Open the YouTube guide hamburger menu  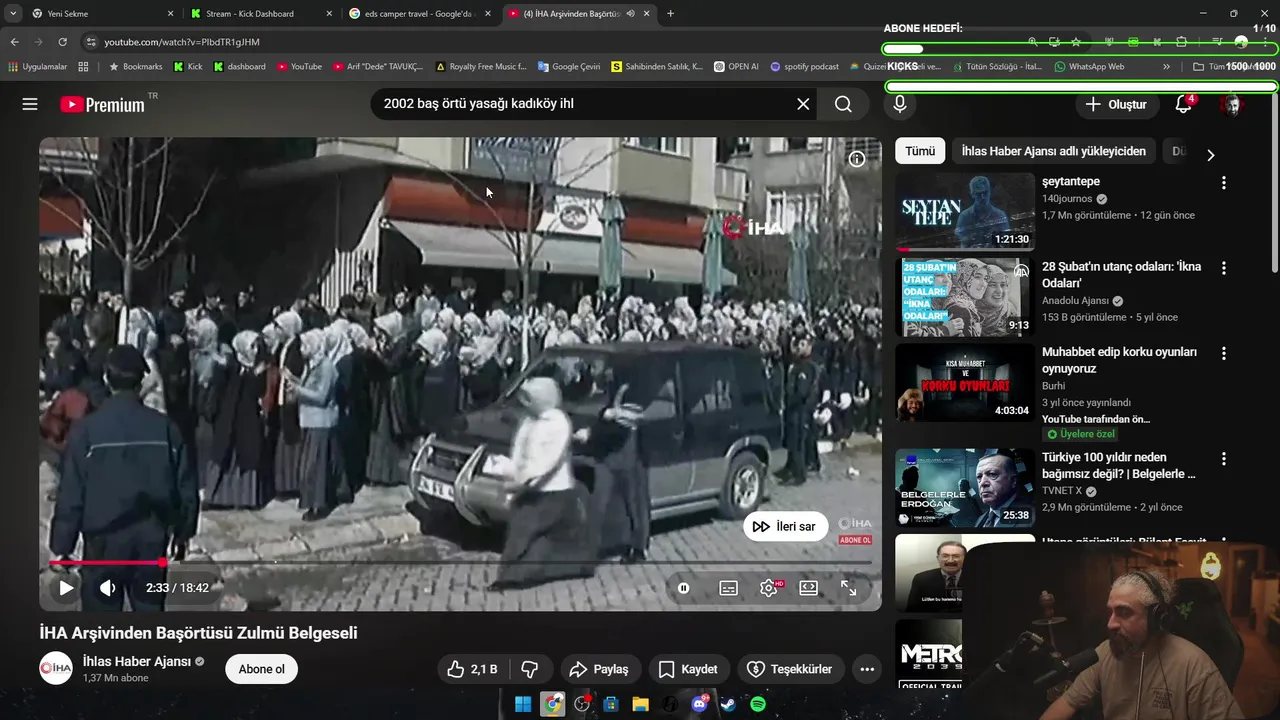30,104
